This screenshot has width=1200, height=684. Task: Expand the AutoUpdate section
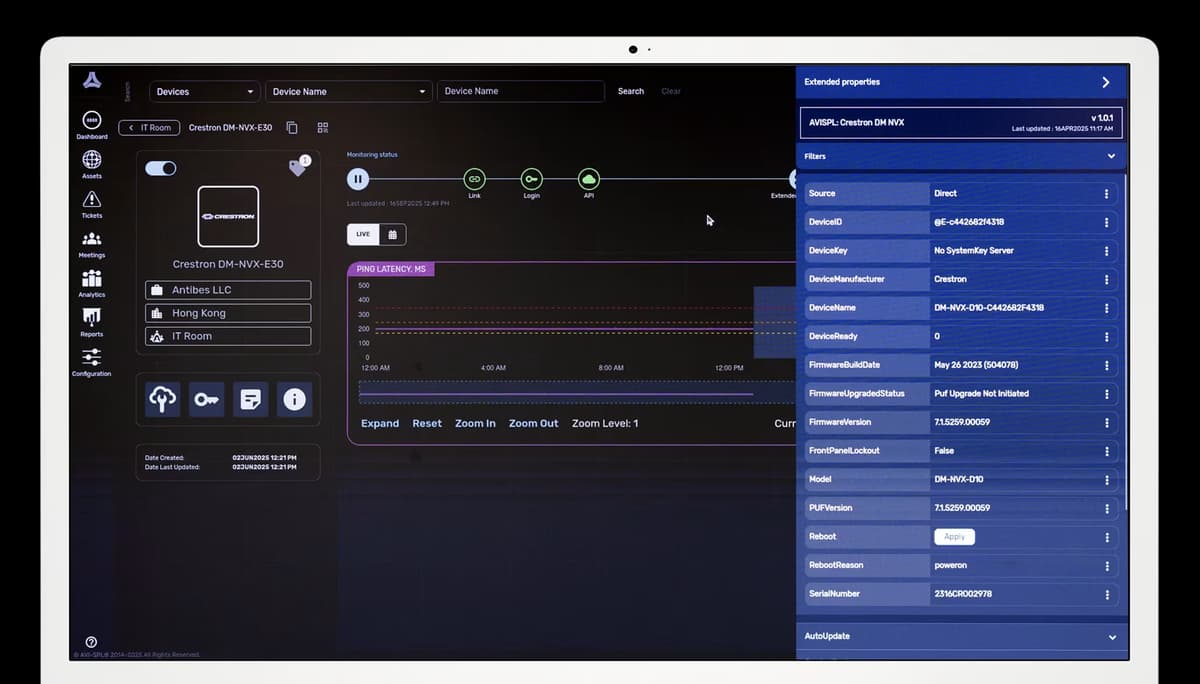(1111, 636)
